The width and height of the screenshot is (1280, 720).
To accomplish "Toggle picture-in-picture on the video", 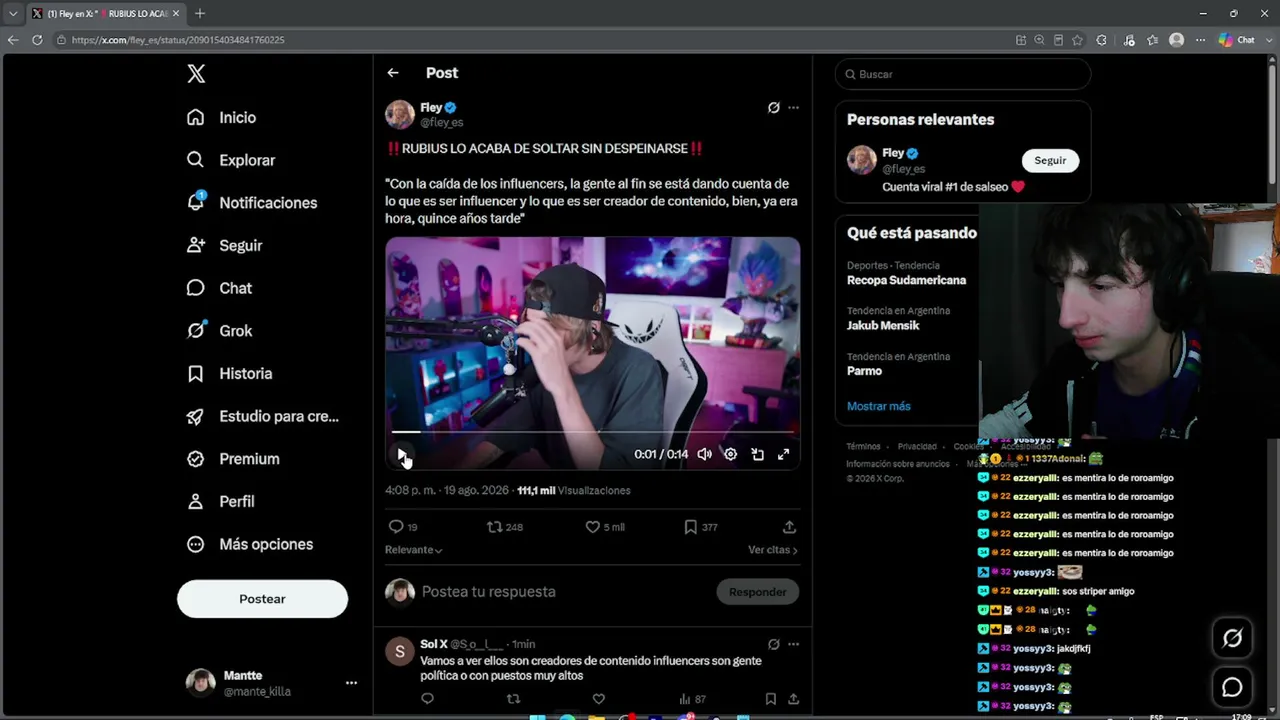I will (x=757, y=454).
